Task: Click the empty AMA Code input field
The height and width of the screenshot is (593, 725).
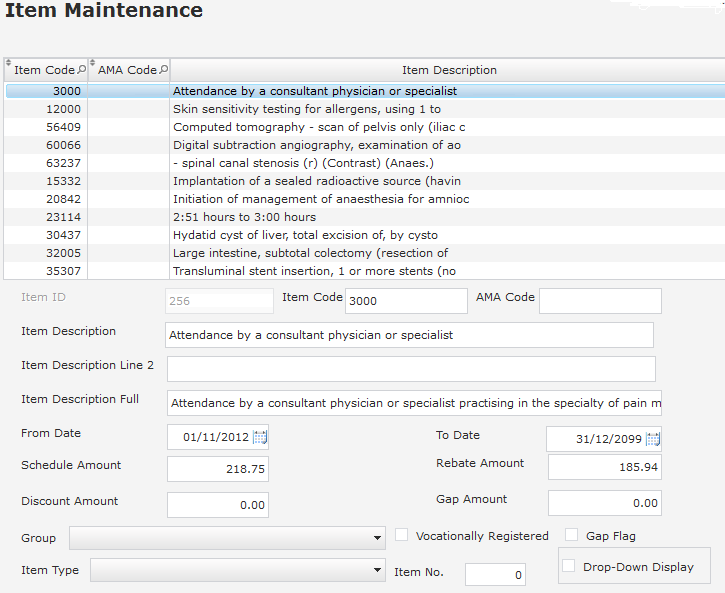Action: click(600, 301)
